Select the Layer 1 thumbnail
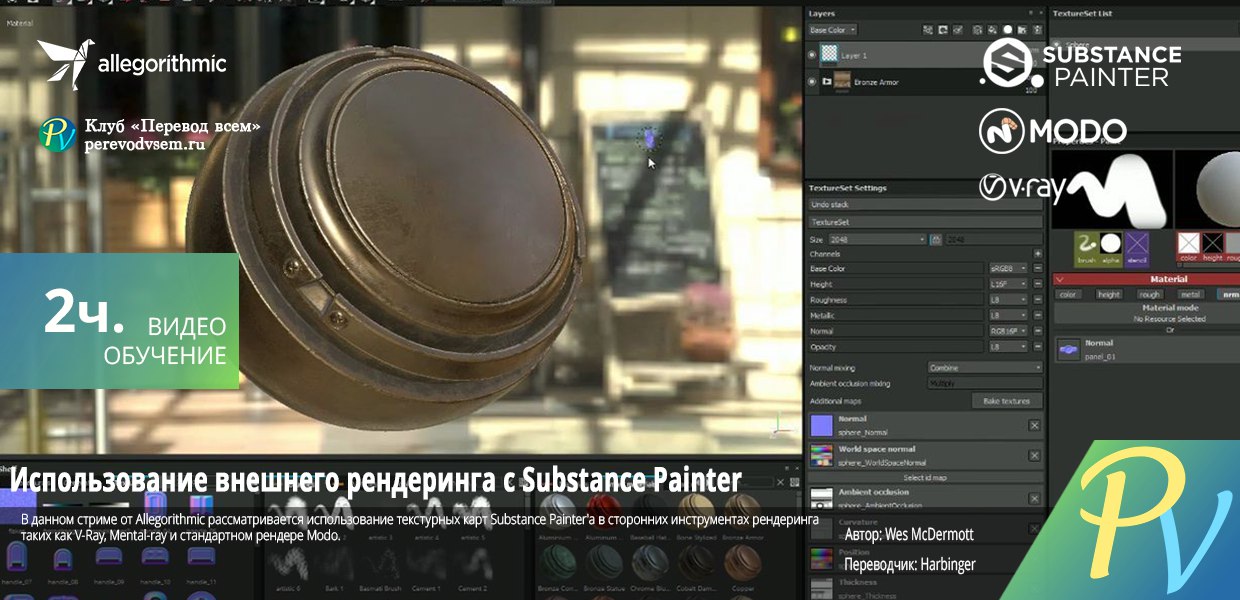This screenshot has width=1240, height=600. point(829,53)
